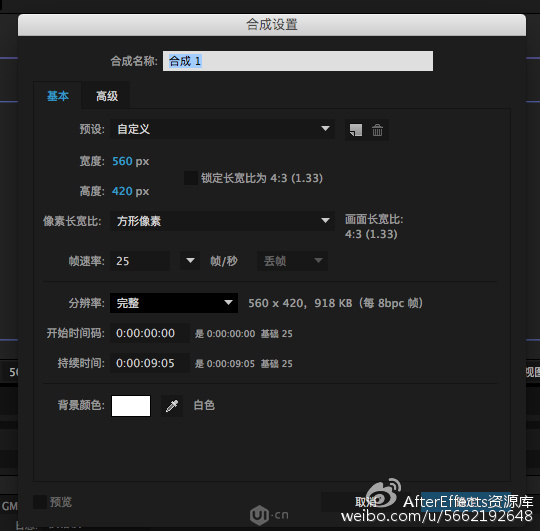Viewport: 540px width, 531px height.
Task: Open the frame rate arrow dropdown
Action: coord(190,261)
